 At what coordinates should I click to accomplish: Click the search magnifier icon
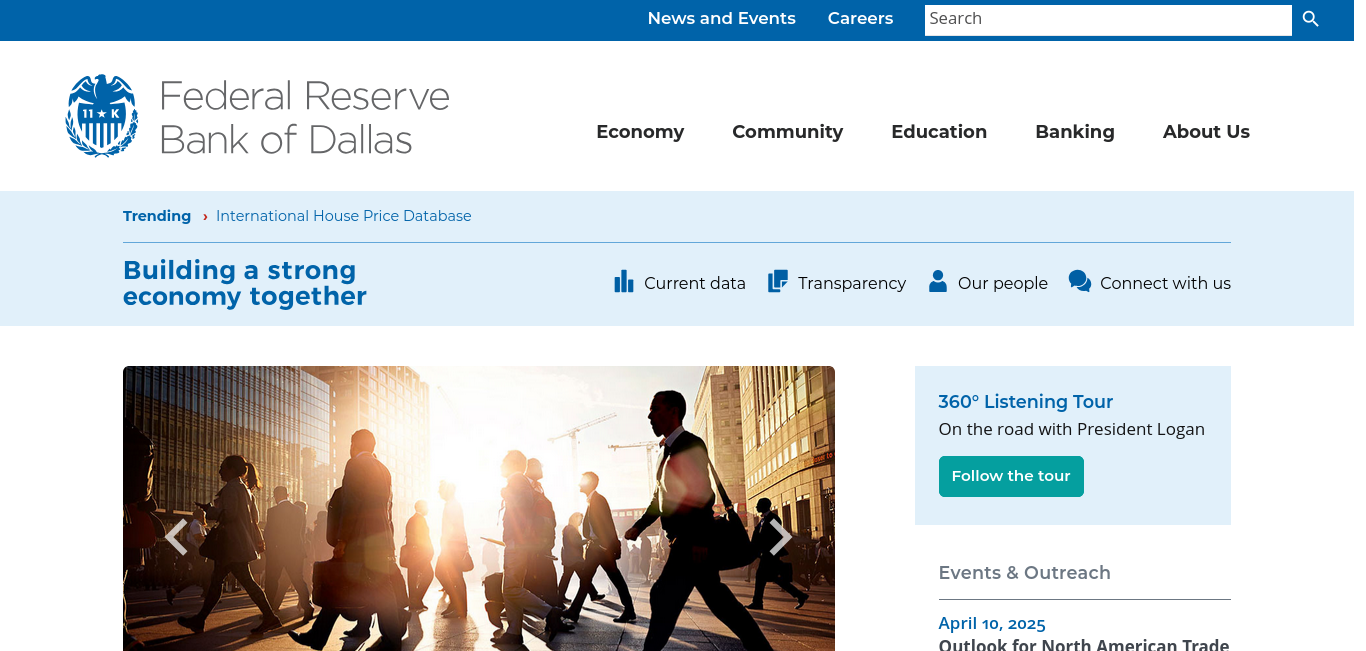coord(1310,19)
